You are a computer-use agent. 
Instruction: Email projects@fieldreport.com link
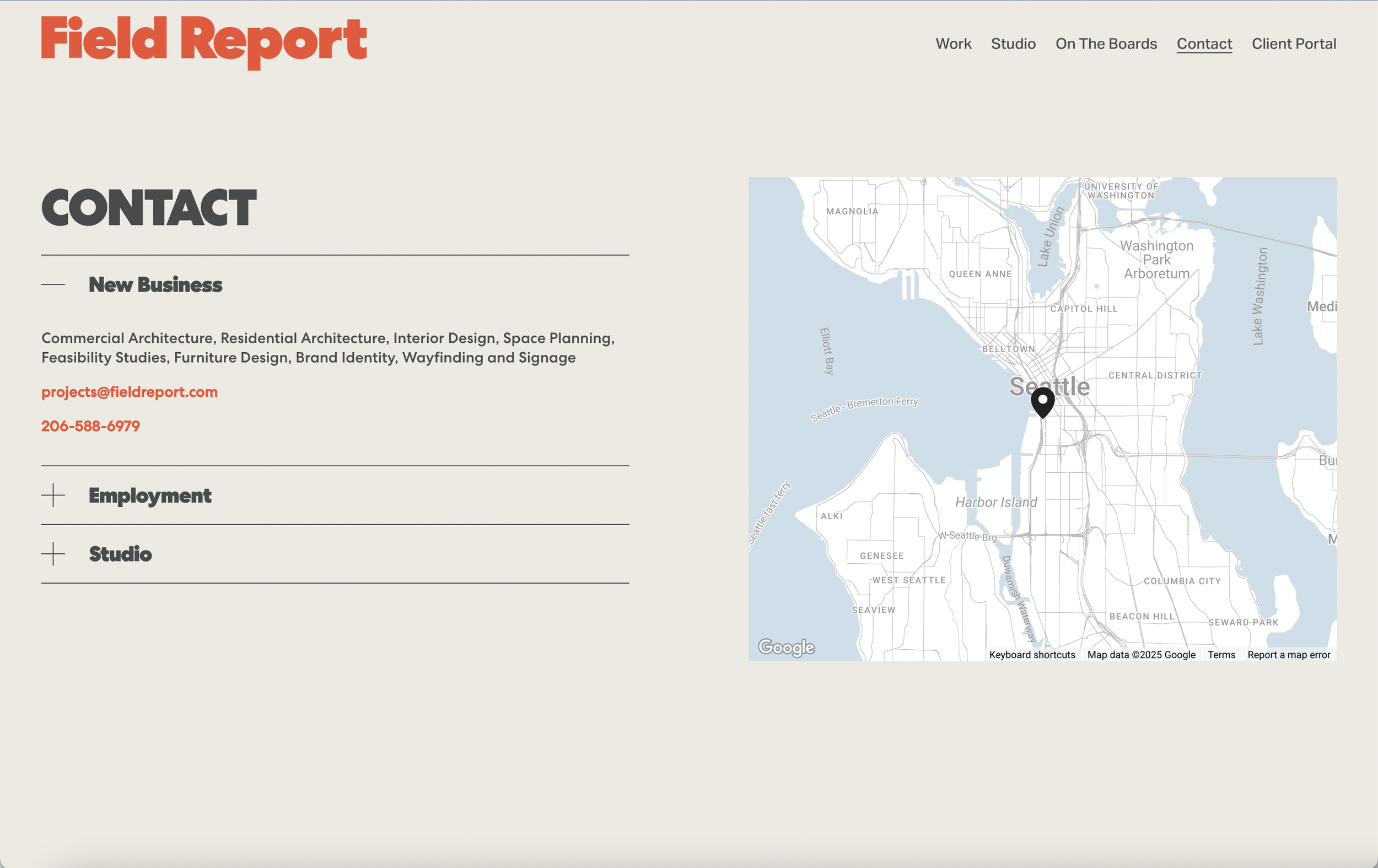click(130, 392)
